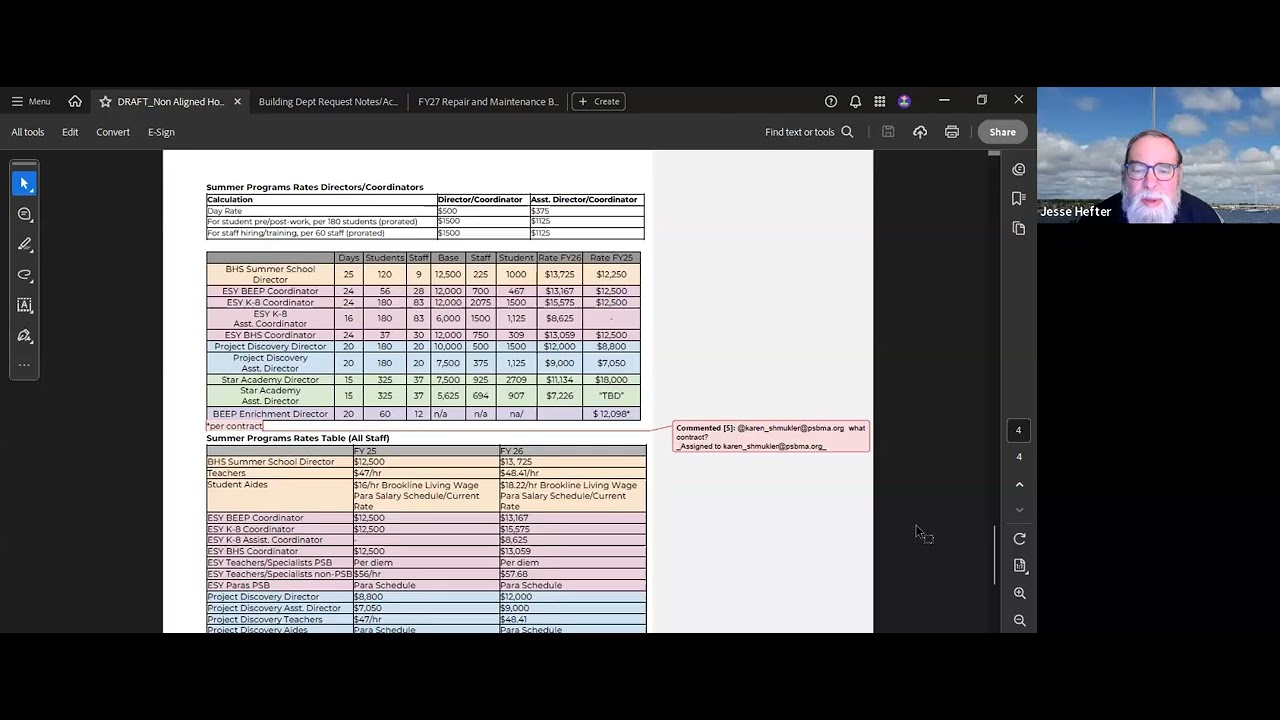Open the AI assistant panel icon
1280x720 pixels.
1019,169
